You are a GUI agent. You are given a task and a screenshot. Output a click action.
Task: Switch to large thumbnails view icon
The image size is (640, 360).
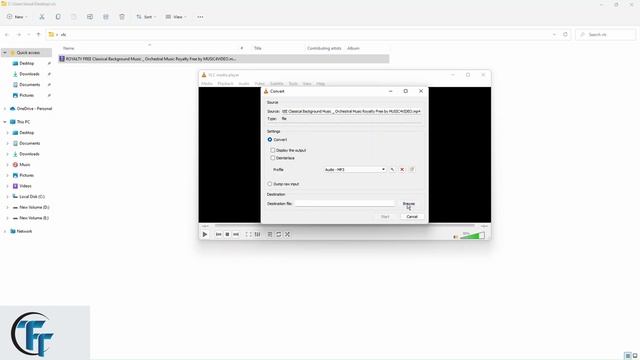coord(635,356)
